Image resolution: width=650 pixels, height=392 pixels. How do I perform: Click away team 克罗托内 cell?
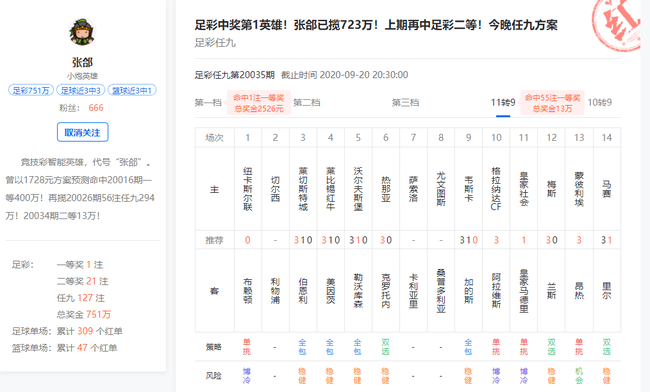tap(386, 291)
